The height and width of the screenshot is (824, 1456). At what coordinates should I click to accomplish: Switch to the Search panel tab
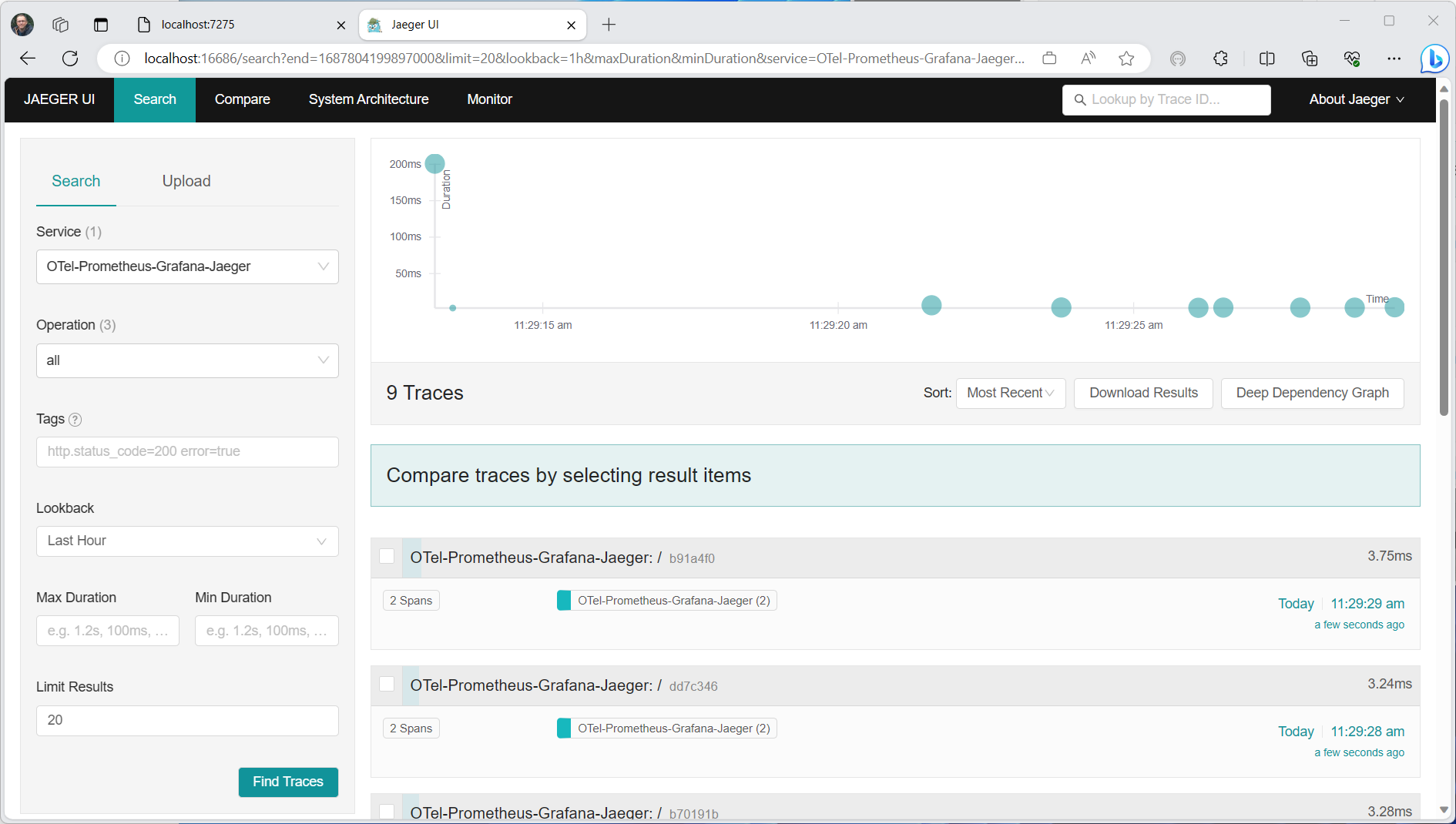click(76, 181)
